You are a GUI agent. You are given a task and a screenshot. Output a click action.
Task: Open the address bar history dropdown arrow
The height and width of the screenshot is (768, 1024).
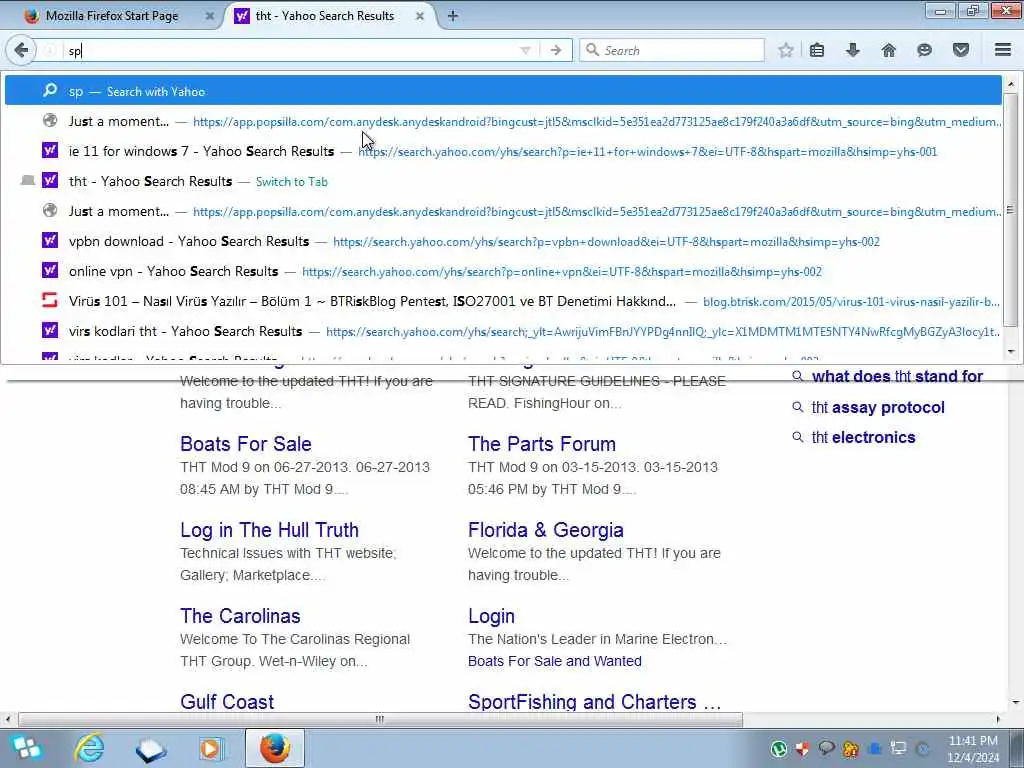click(525, 50)
